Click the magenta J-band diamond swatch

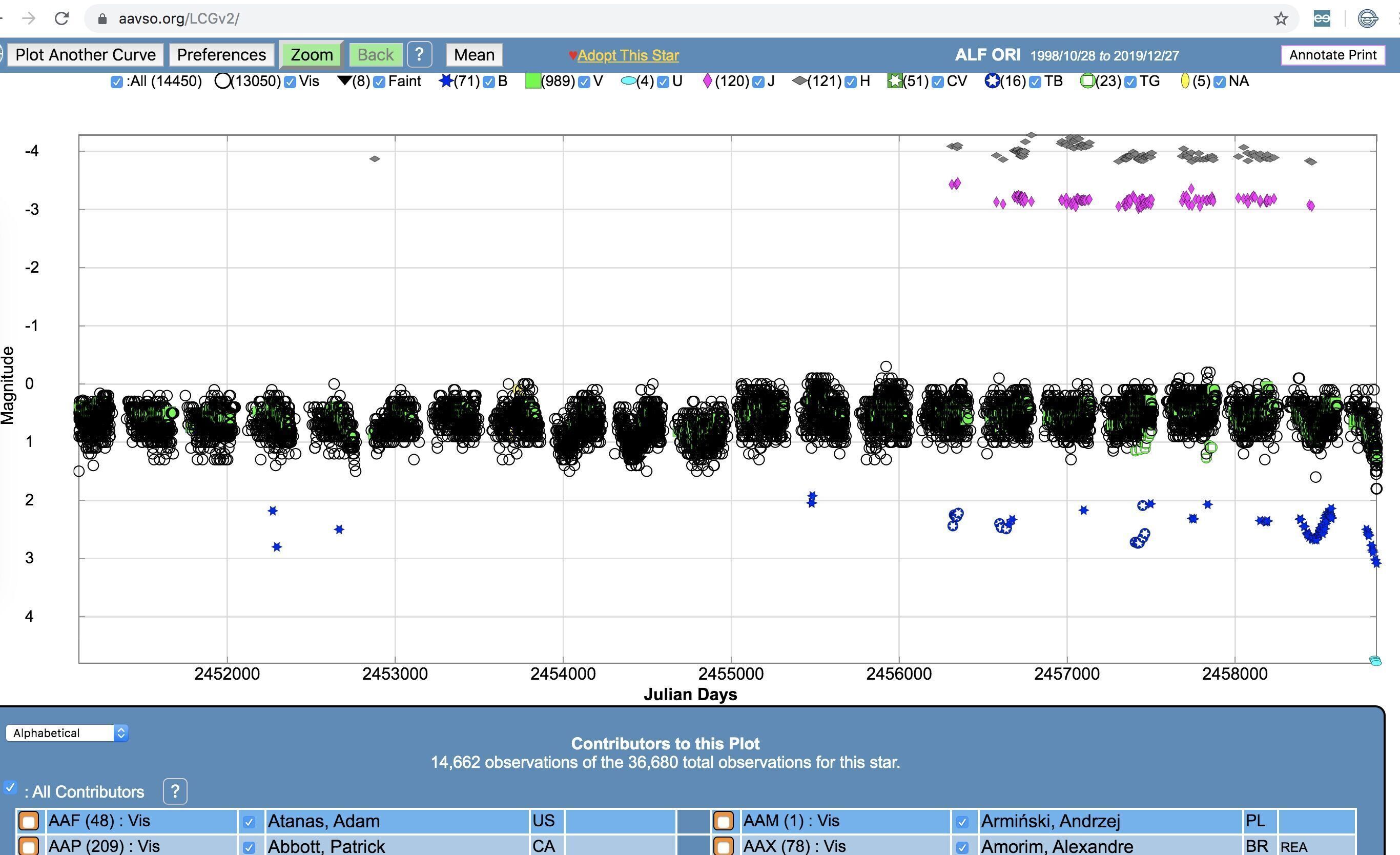coord(707,82)
